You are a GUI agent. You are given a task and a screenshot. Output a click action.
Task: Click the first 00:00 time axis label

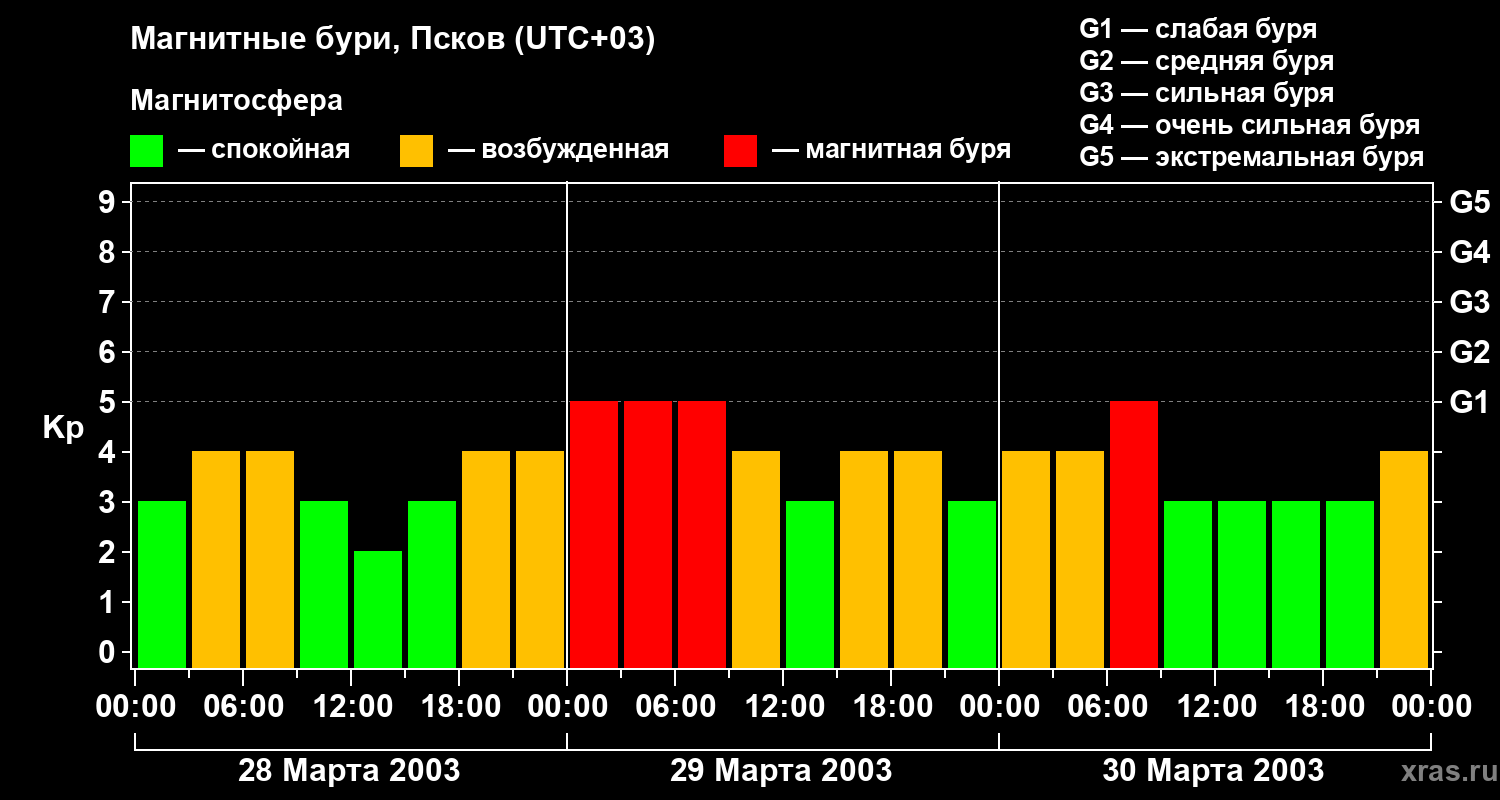134,707
